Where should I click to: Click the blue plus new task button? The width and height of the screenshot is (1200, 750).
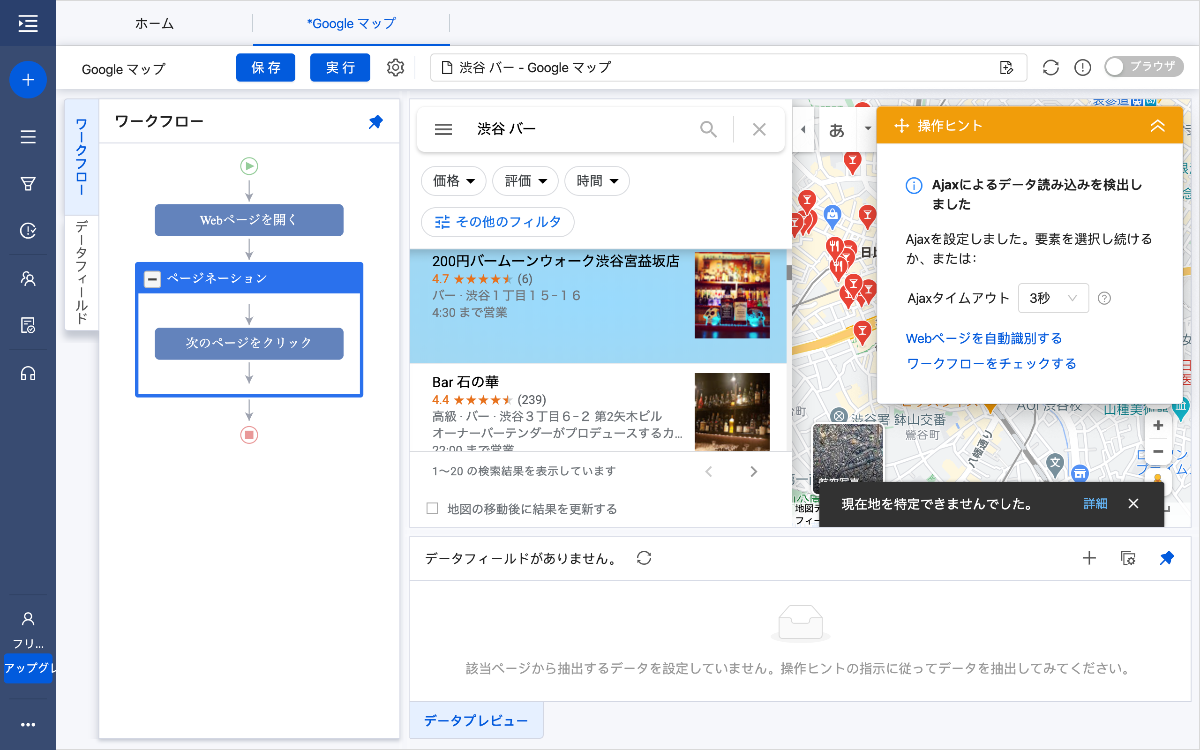click(28, 79)
